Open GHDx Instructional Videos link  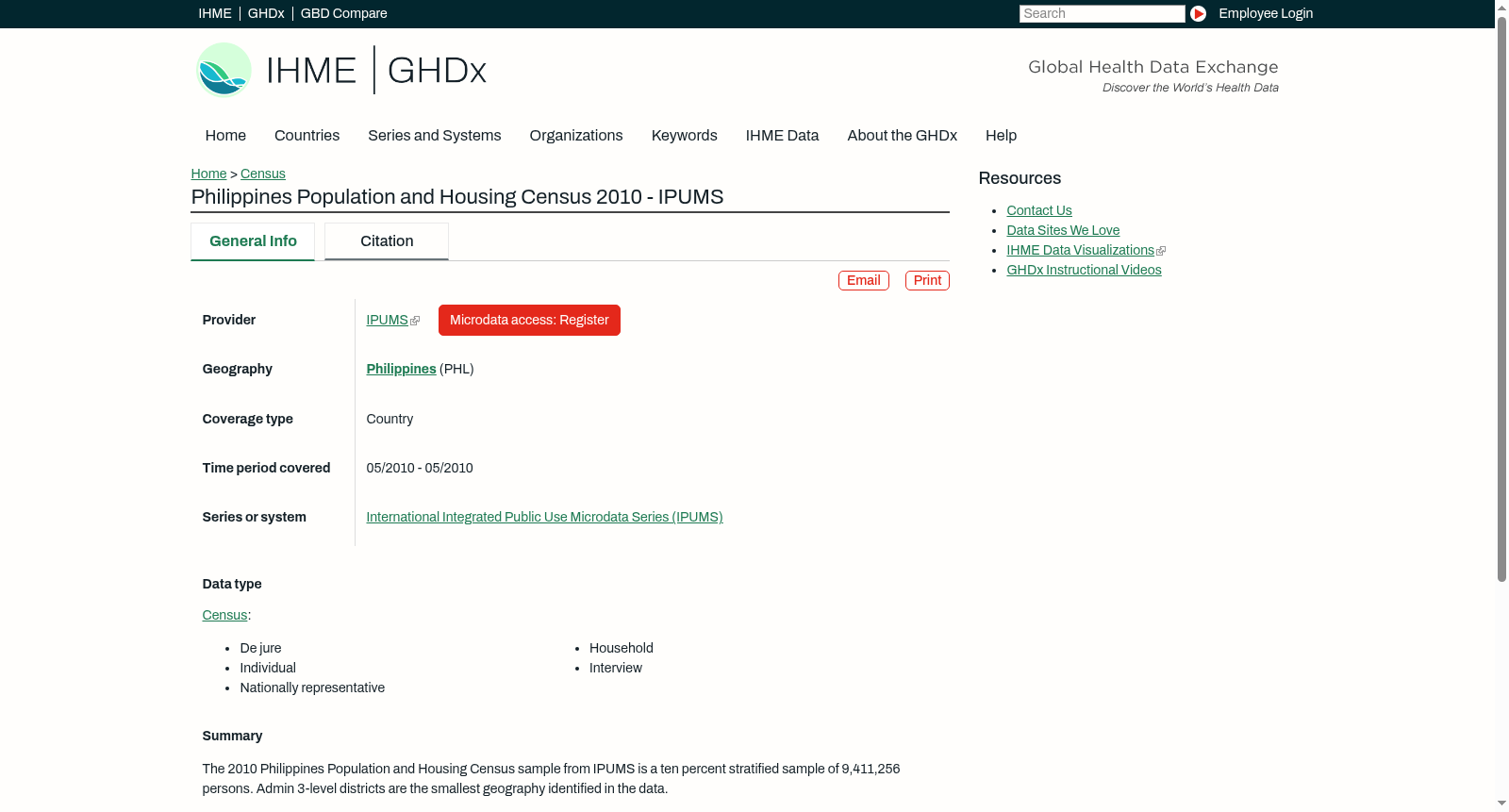click(x=1084, y=271)
